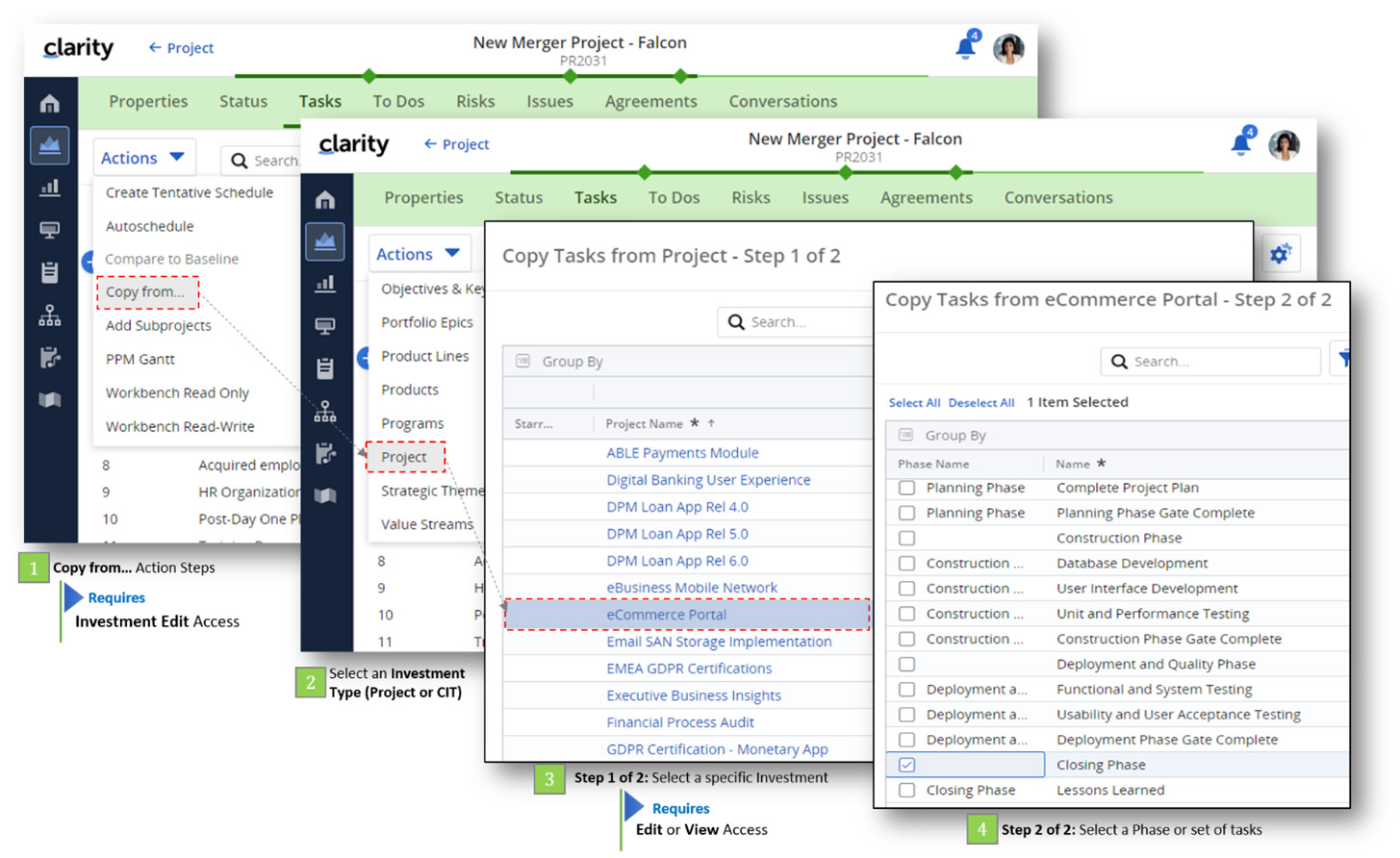The height and width of the screenshot is (858, 1400).
Task: Tick User Interface Development checkbox
Action: [906, 588]
